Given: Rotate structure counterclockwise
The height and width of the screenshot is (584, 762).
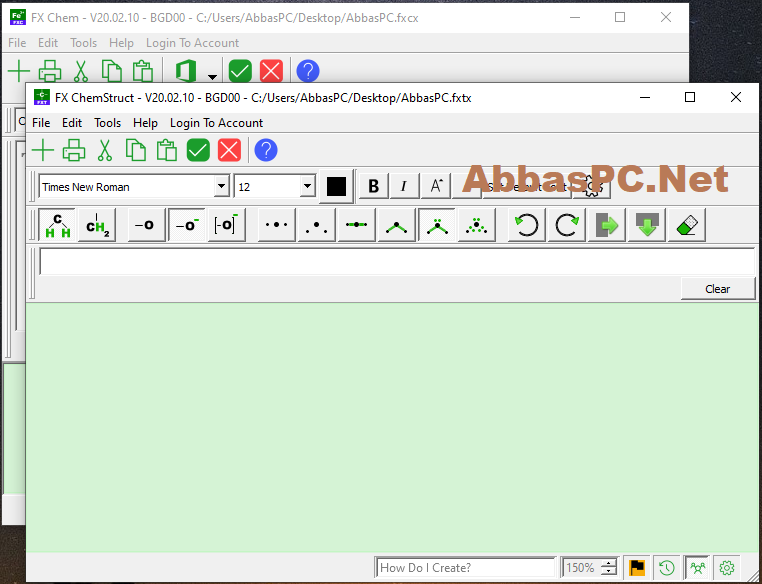Looking at the screenshot, I should click(526, 225).
